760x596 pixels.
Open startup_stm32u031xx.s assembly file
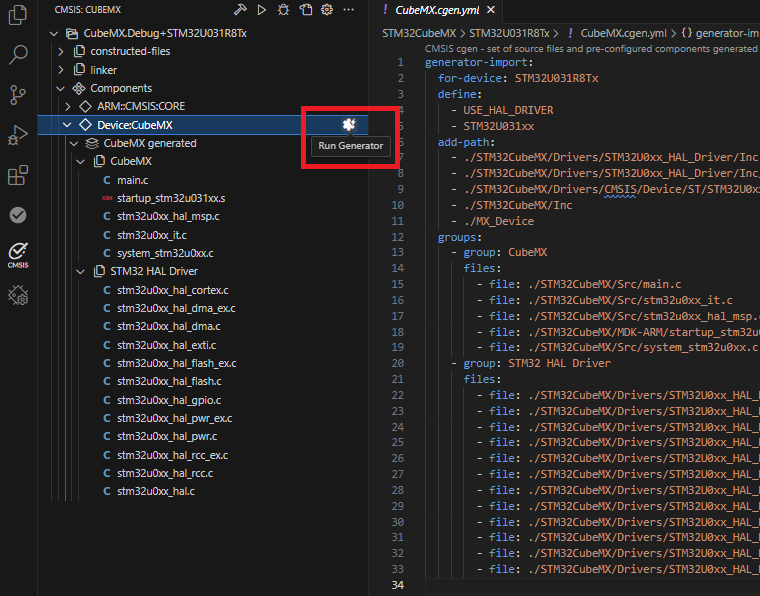pyautogui.click(x=170, y=198)
